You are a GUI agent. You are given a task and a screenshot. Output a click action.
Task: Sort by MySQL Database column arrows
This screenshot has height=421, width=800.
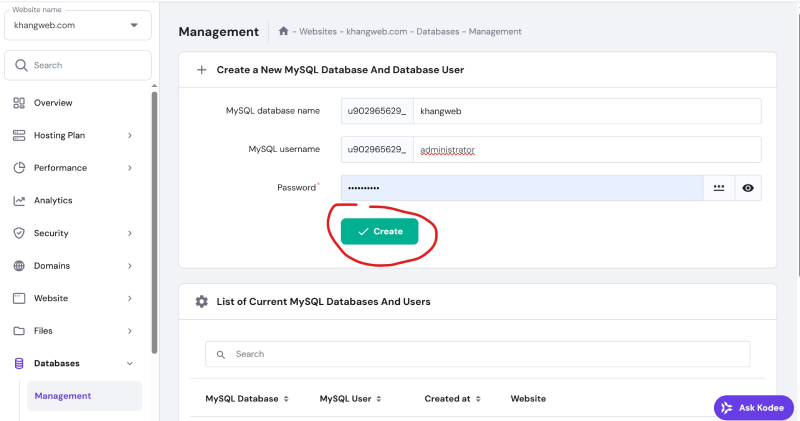[x=286, y=399]
